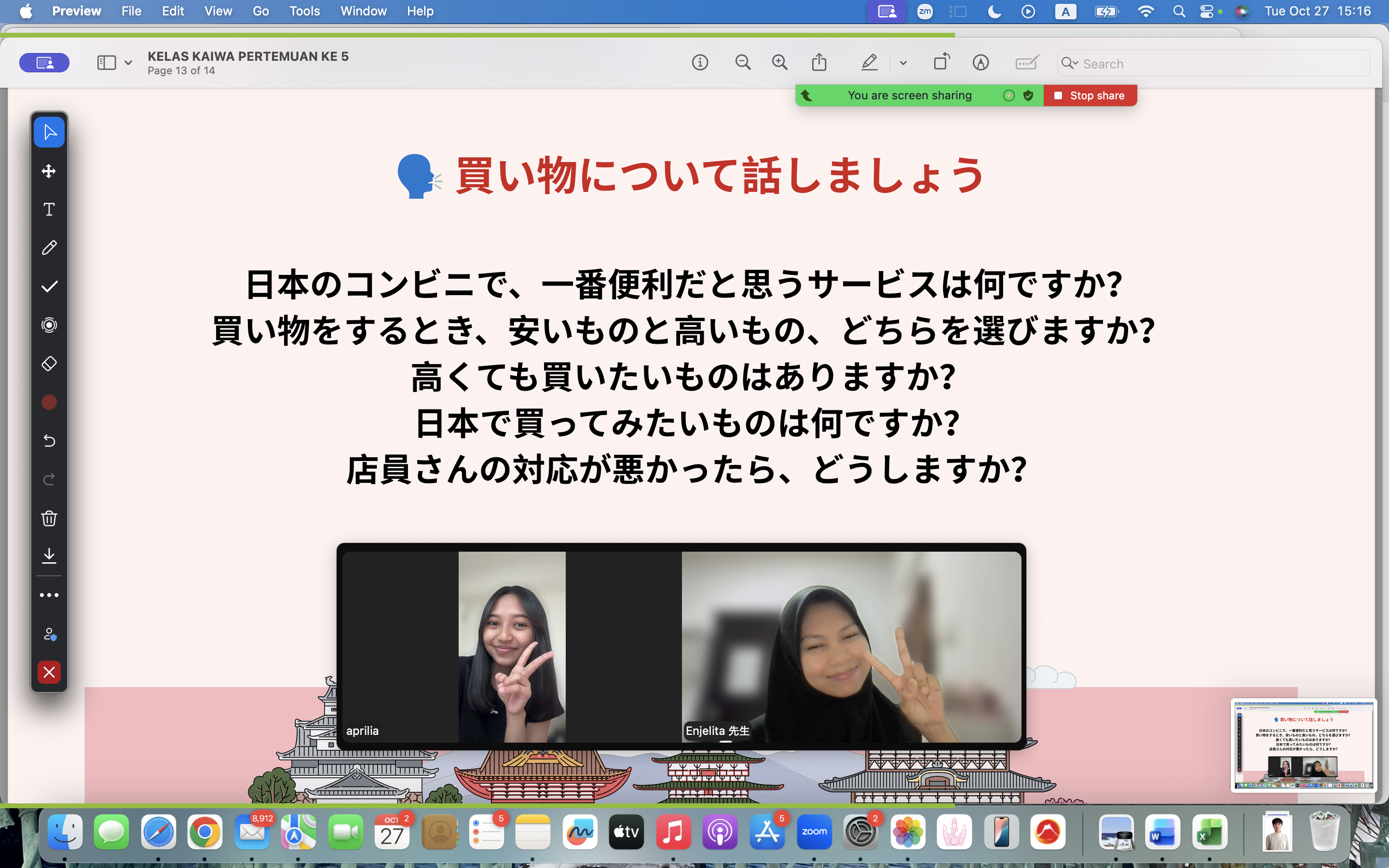This screenshot has height=868, width=1389.
Task: Select the mouse pointer annotation tool
Action: (49, 132)
